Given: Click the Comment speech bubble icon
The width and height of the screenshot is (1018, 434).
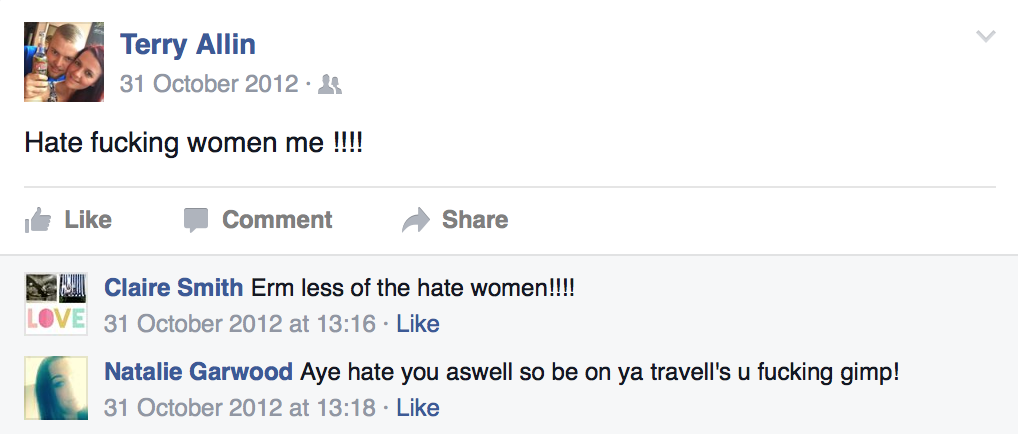Looking at the screenshot, I should tap(196, 220).
